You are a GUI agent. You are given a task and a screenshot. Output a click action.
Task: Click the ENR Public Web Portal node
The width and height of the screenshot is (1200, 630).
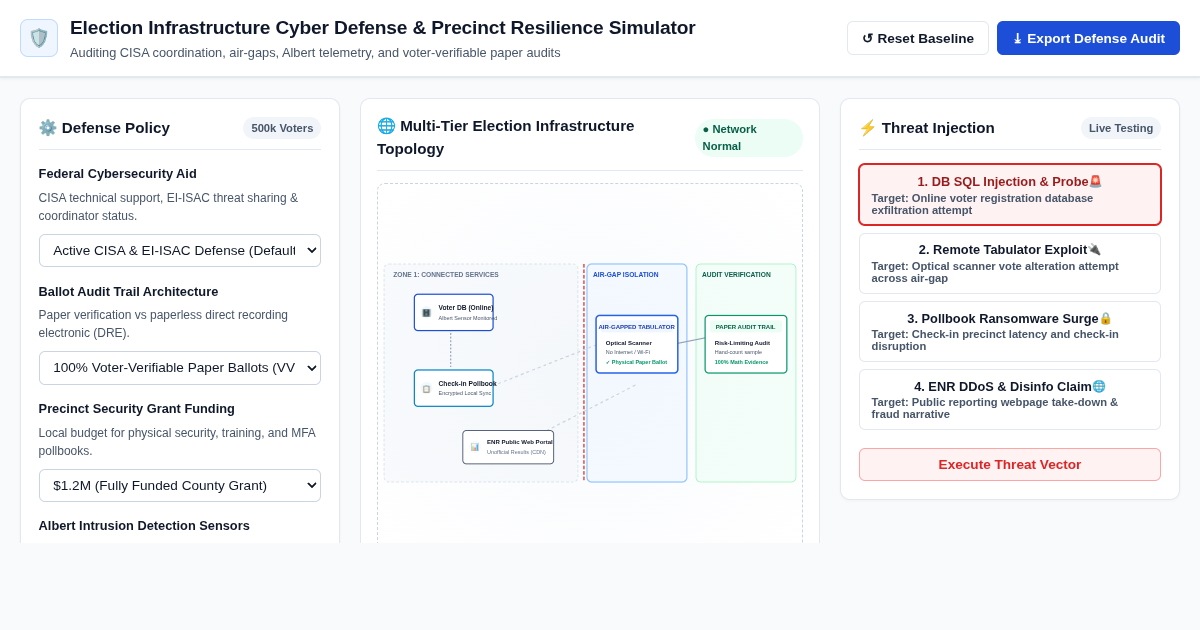tap(508, 447)
